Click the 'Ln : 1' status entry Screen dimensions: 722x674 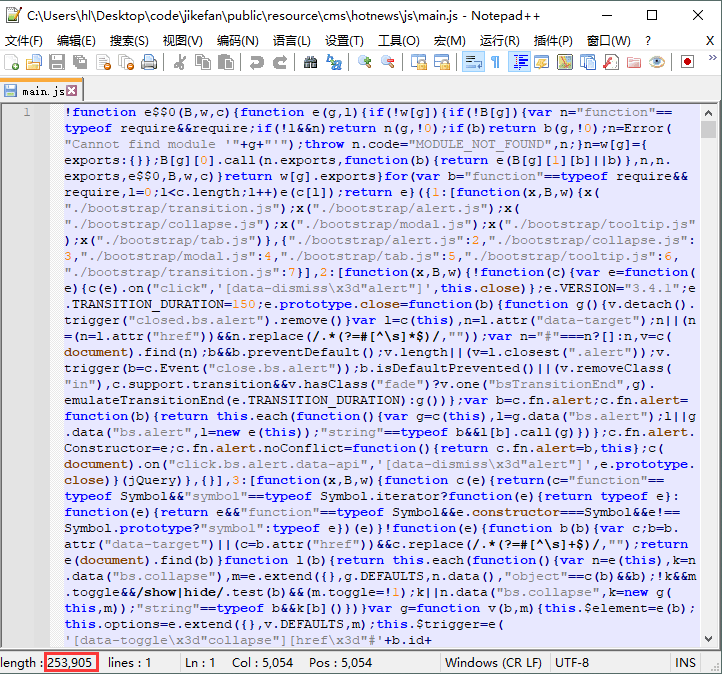point(200,662)
